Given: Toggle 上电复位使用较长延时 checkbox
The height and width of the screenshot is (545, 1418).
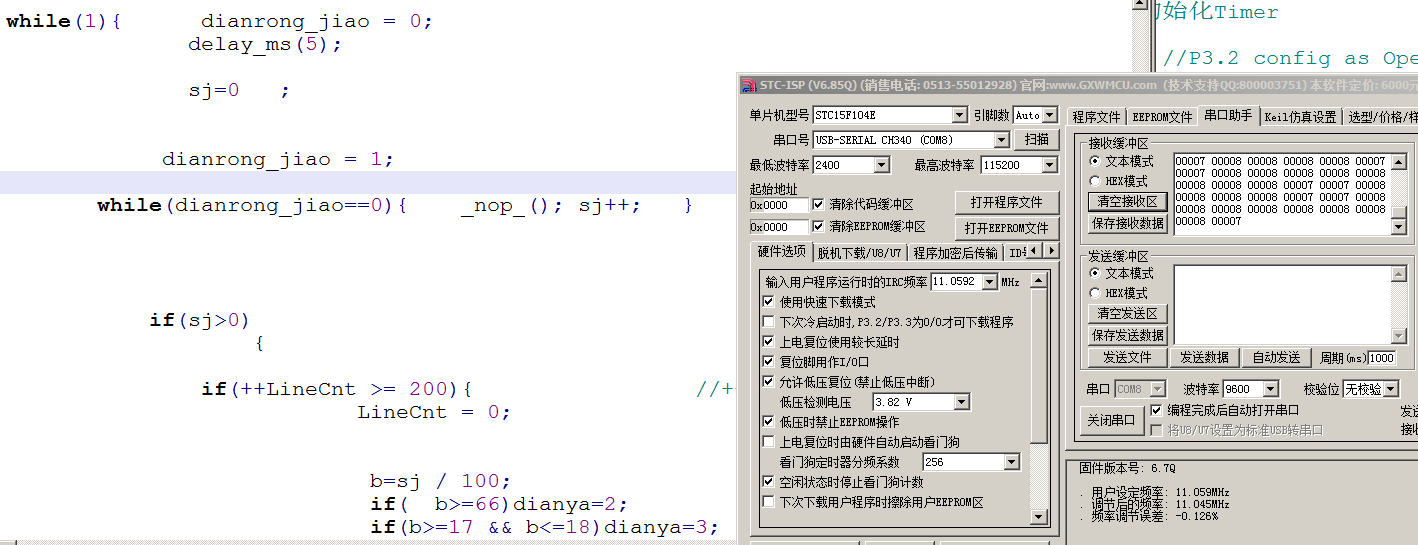Looking at the screenshot, I should point(769,342).
